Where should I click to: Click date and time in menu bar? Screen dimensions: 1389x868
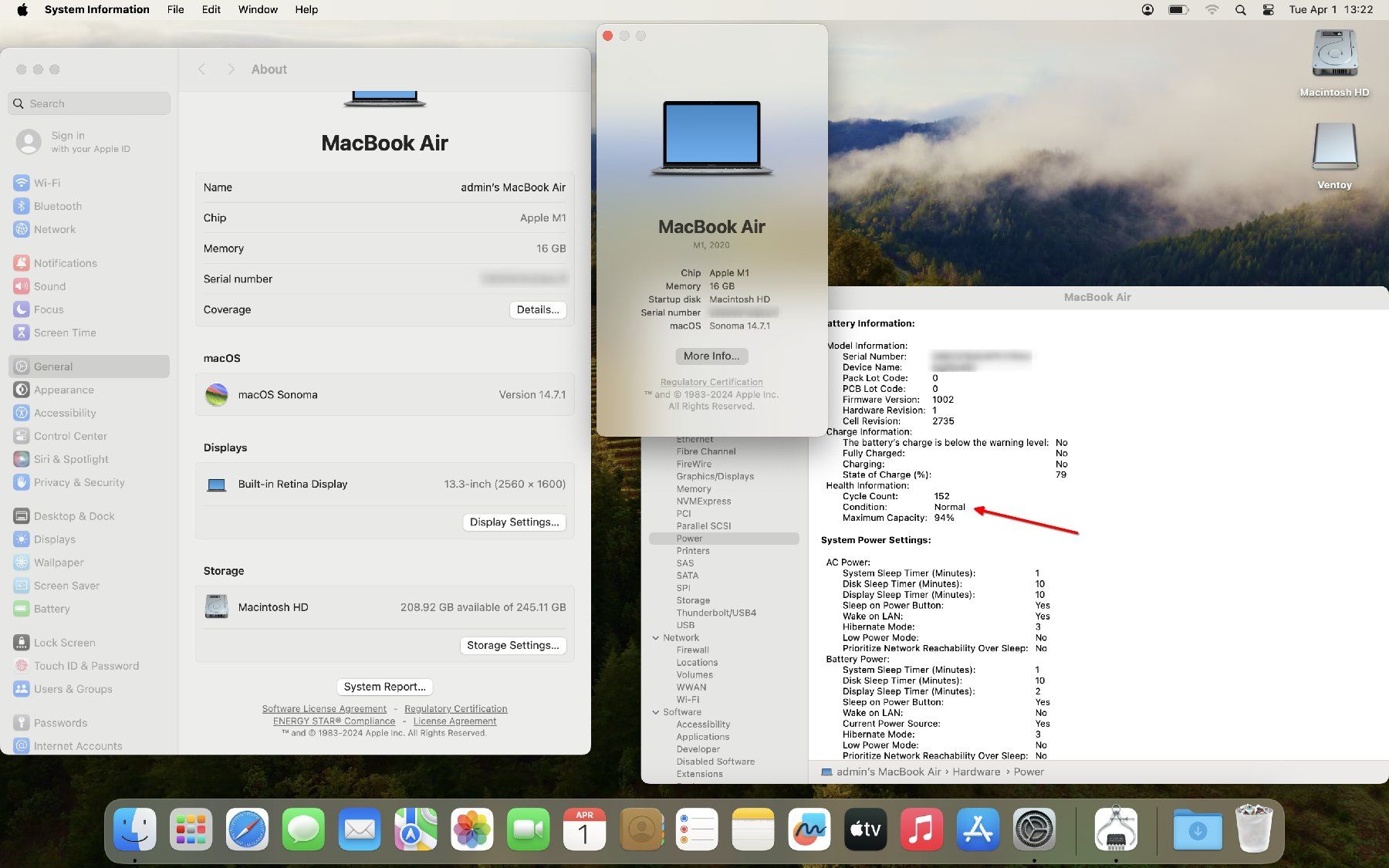(1330, 10)
